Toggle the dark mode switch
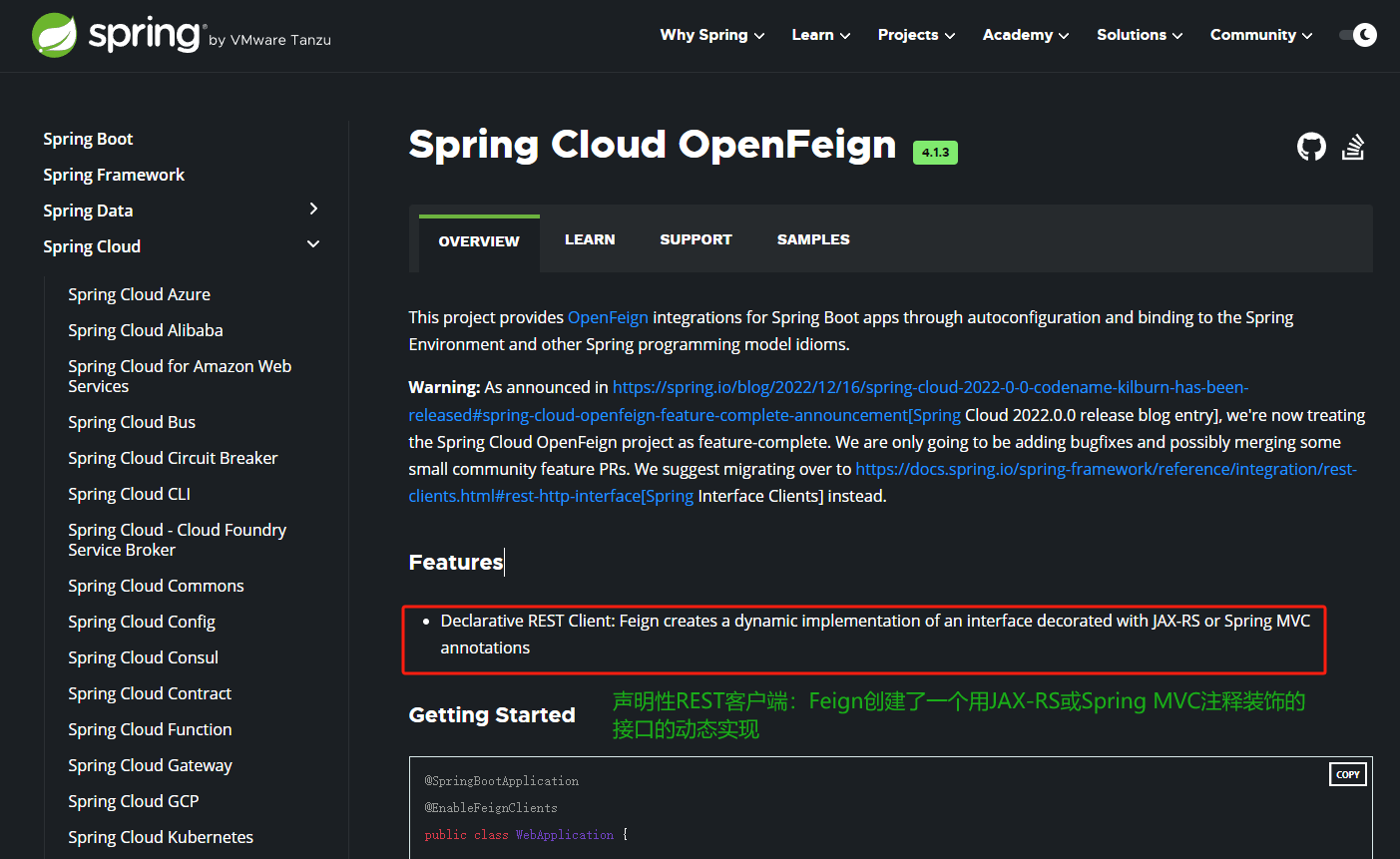 pos(1358,35)
